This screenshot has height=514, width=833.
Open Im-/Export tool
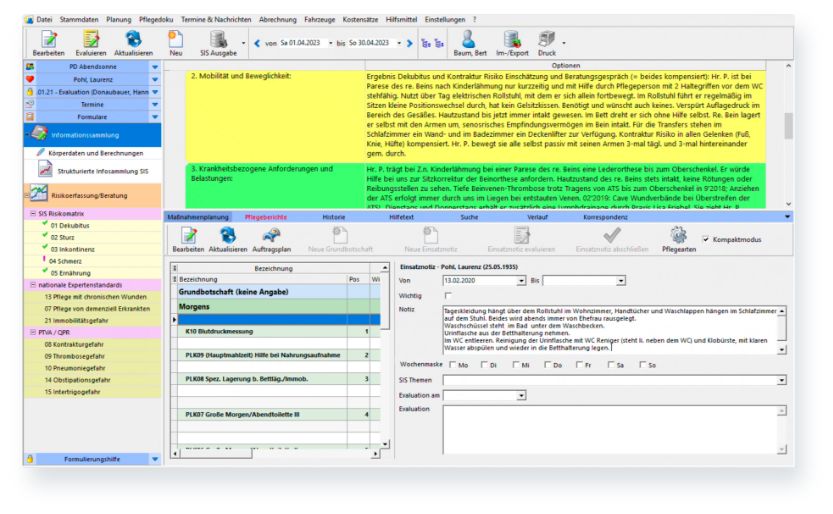click(x=512, y=41)
